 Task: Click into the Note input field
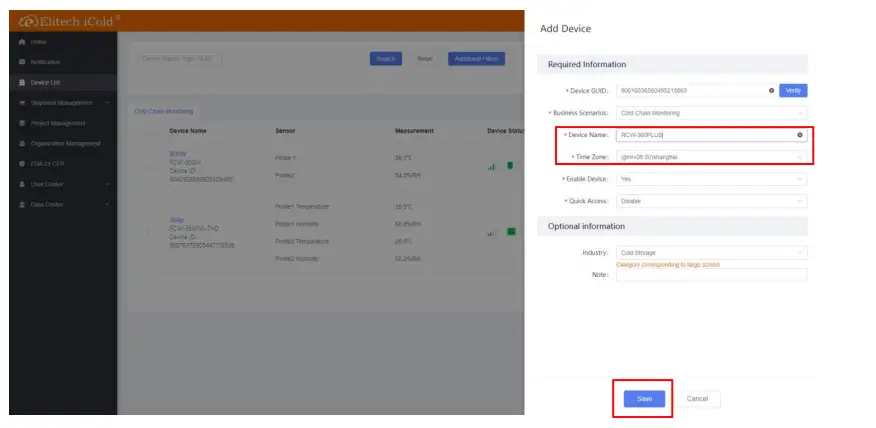[x=711, y=275]
